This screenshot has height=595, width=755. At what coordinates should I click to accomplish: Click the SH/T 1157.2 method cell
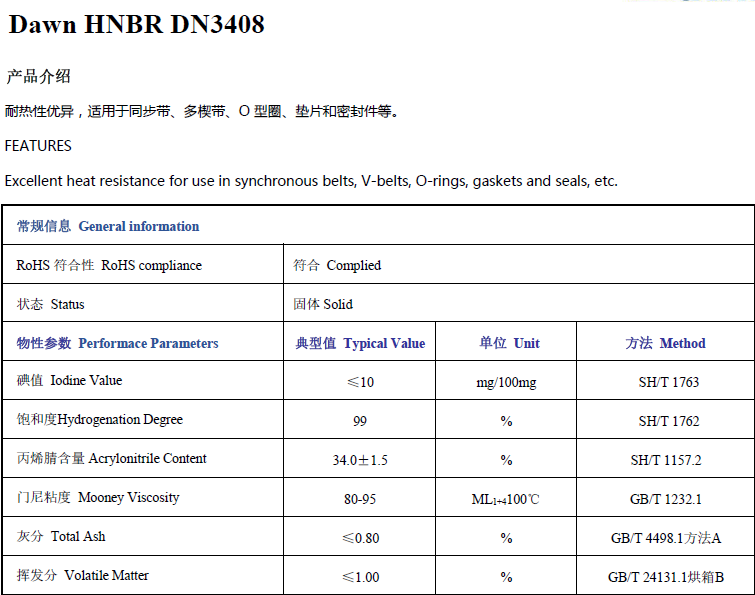tap(666, 460)
